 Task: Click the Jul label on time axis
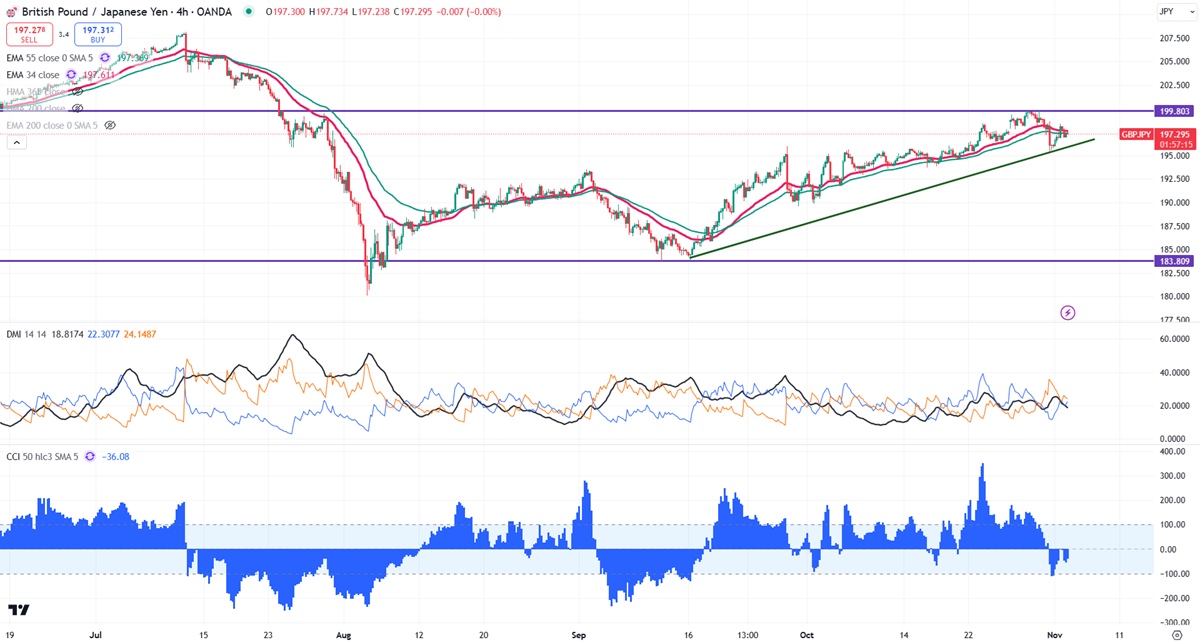click(x=98, y=635)
